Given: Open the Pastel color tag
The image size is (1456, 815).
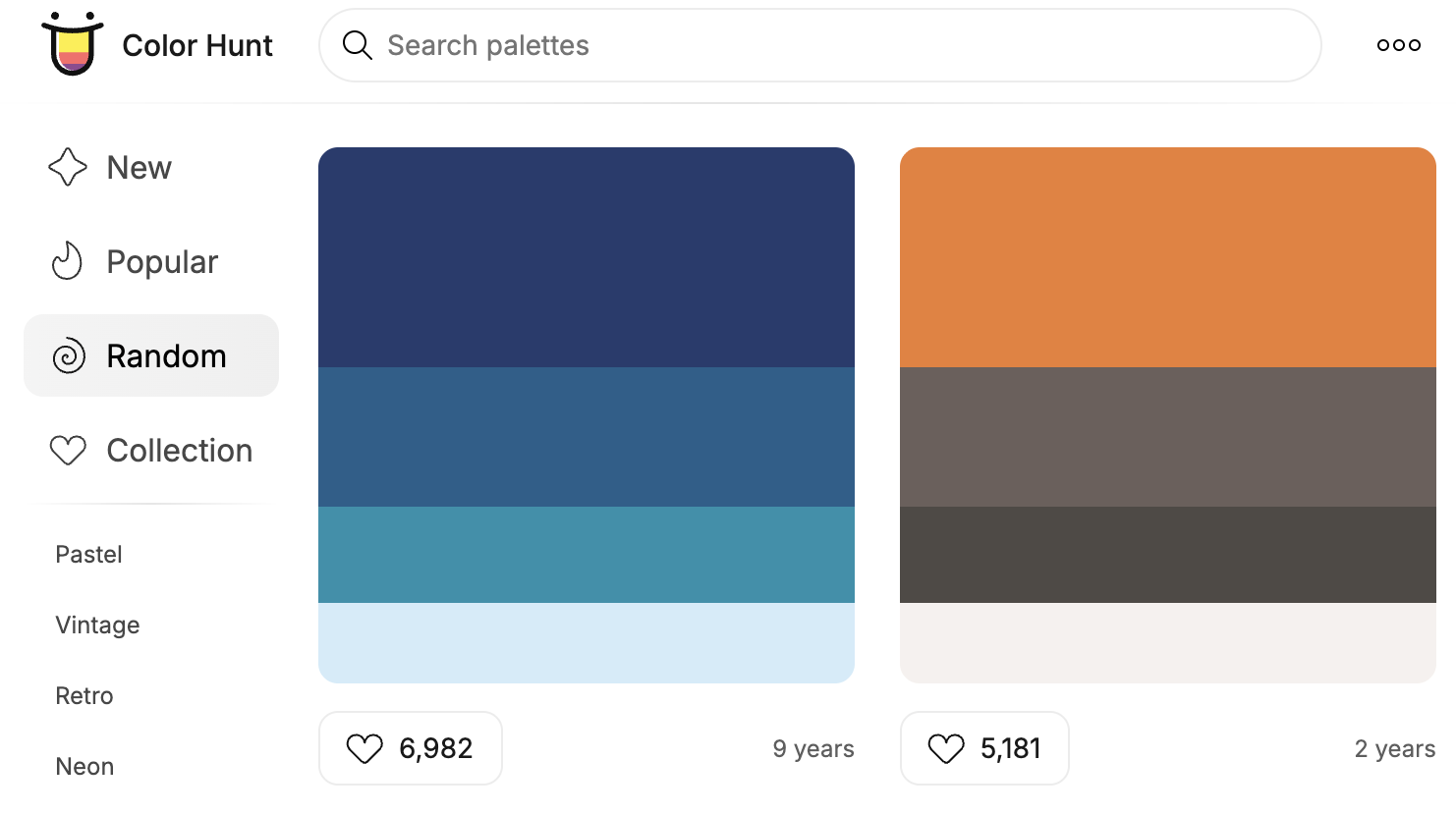Looking at the screenshot, I should (x=88, y=554).
